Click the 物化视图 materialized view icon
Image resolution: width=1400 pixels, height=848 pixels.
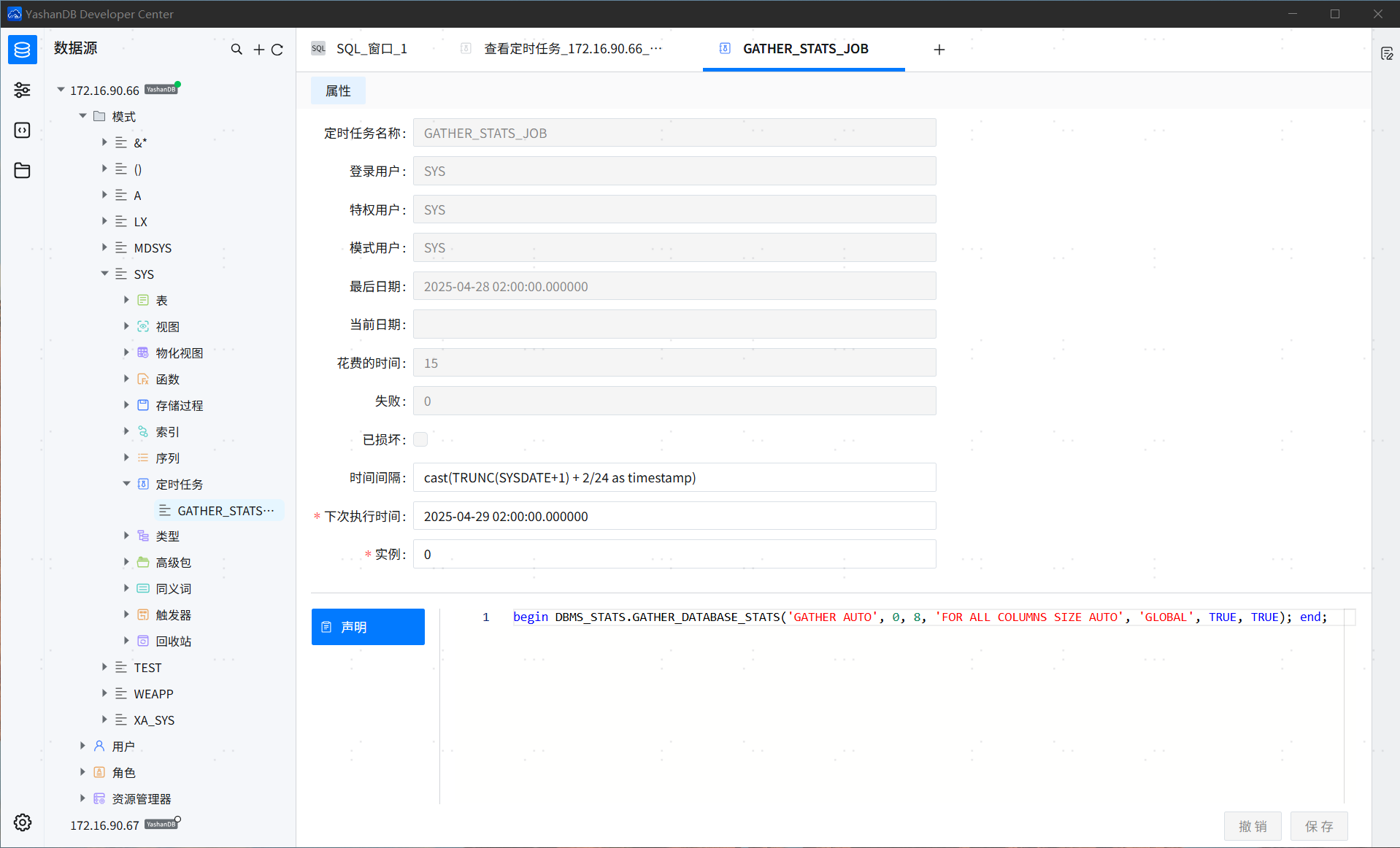click(x=143, y=352)
